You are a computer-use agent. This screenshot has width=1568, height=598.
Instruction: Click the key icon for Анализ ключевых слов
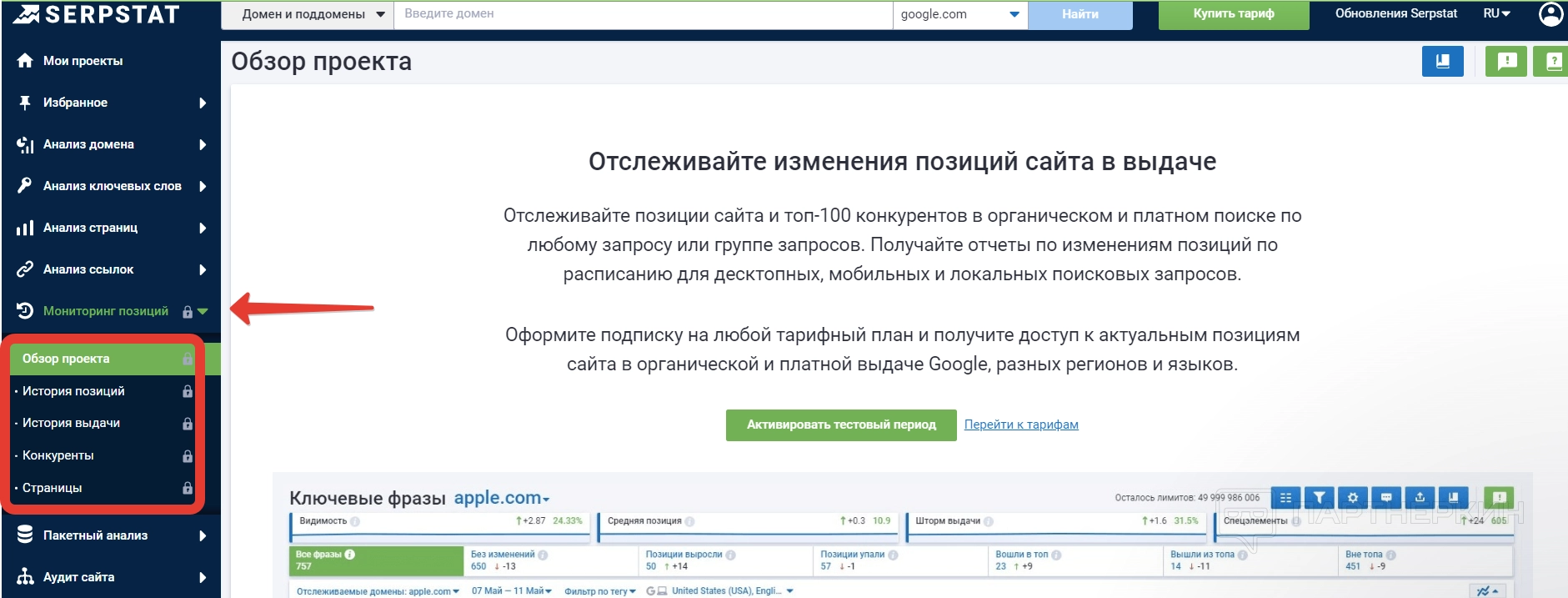pyautogui.click(x=25, y=185)
